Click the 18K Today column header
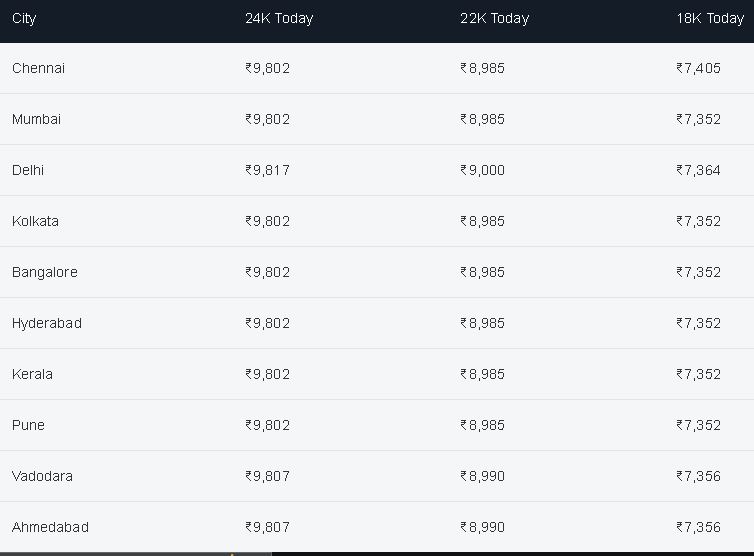Image resolution: width=754 pixels, height=556 pixels. pyautogui.click(x=710, y=18)
